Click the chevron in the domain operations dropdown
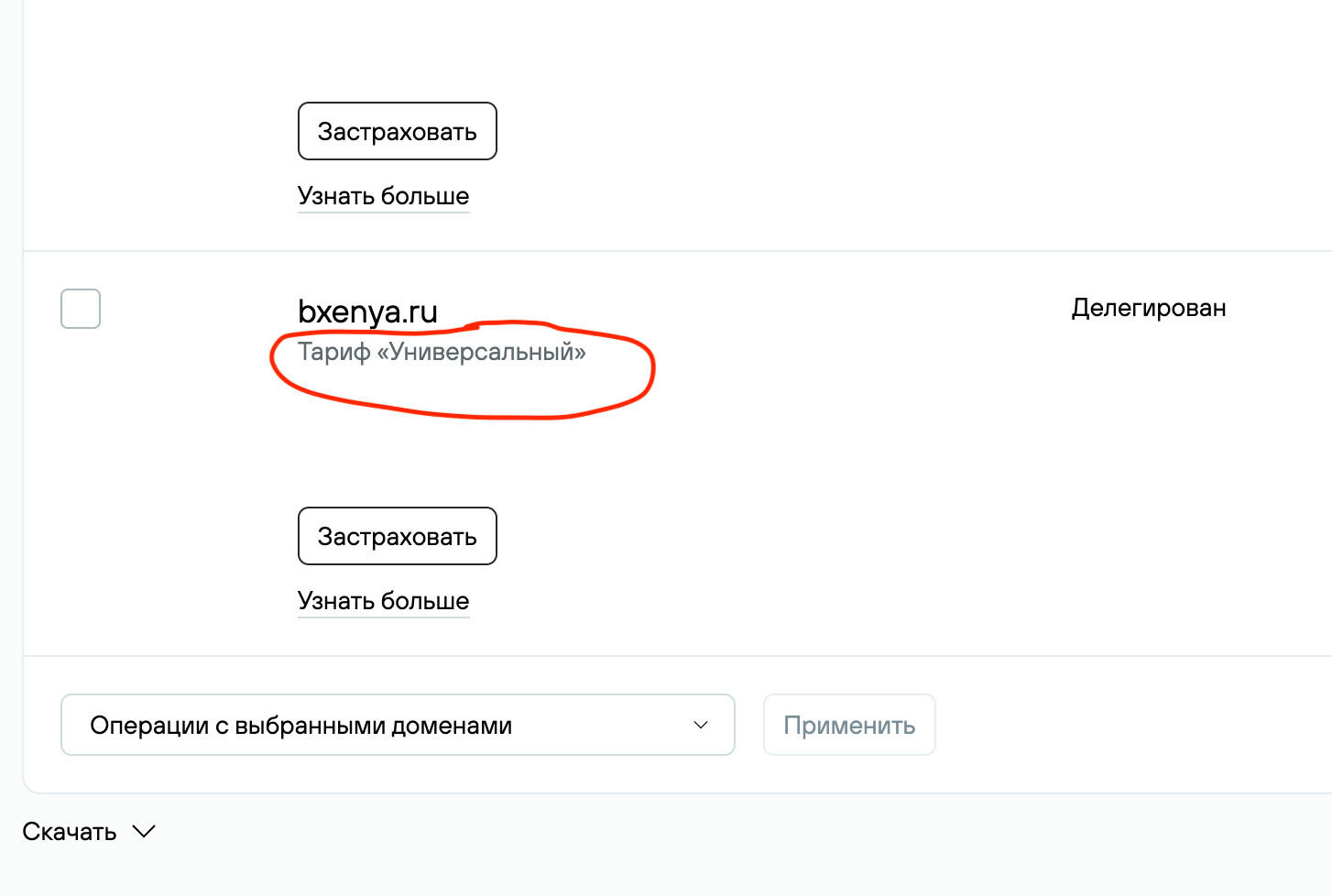The width and height of the screenshot is (1332, 896). [701, 725]
